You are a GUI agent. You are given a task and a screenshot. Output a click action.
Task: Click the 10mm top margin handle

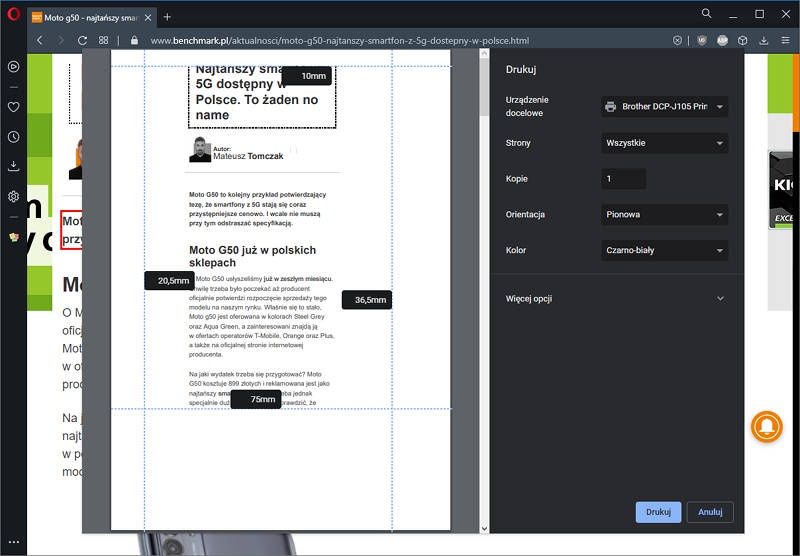(x=307, y=76)
